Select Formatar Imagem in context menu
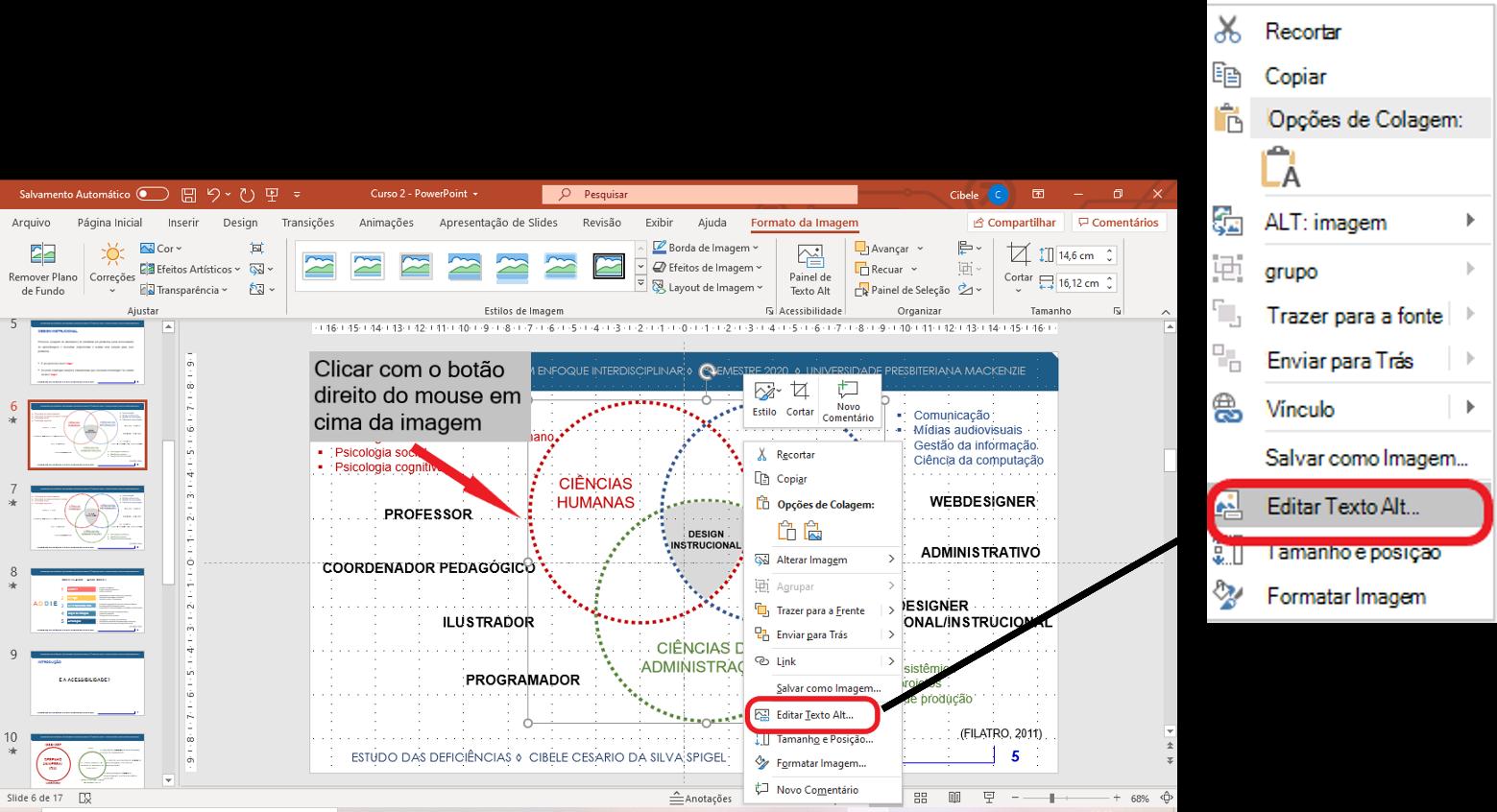 (824, 764)
